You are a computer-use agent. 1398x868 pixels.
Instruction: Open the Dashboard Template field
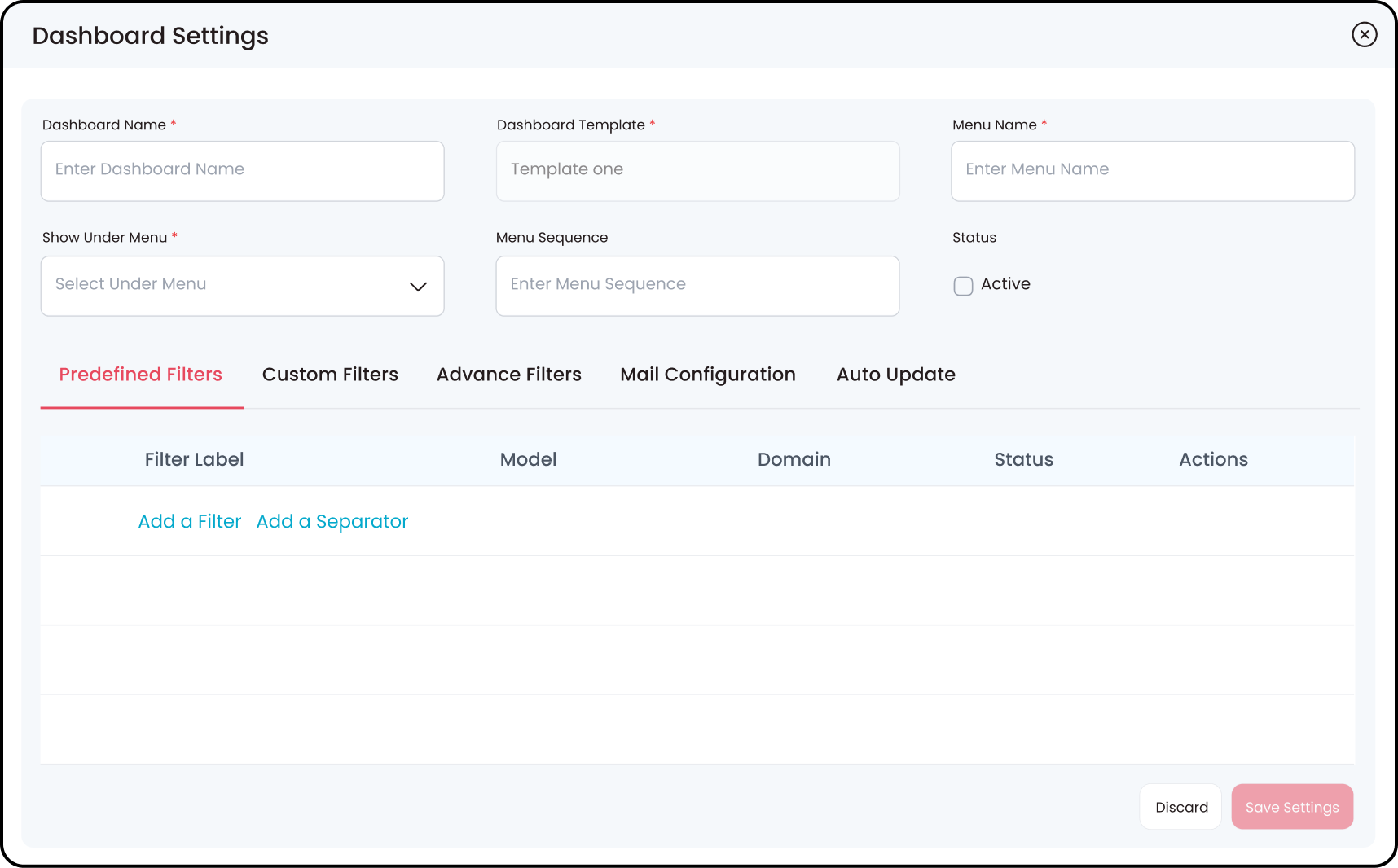(697, 171)
